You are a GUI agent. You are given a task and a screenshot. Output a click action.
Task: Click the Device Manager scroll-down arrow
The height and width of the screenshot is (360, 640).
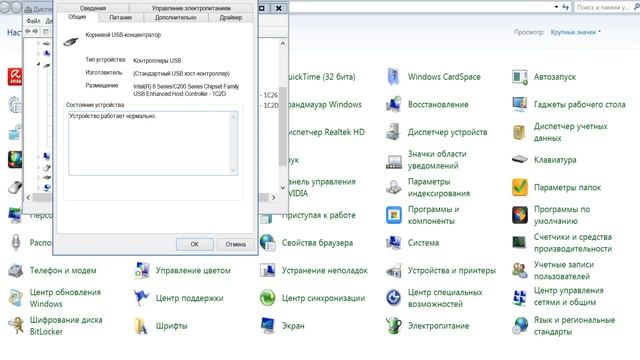[283, 188]
